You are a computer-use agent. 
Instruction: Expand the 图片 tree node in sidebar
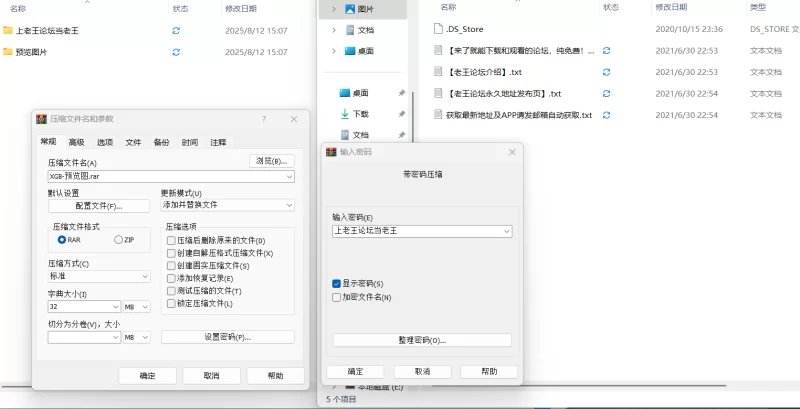pyautogui.click(x=334, y=9)
